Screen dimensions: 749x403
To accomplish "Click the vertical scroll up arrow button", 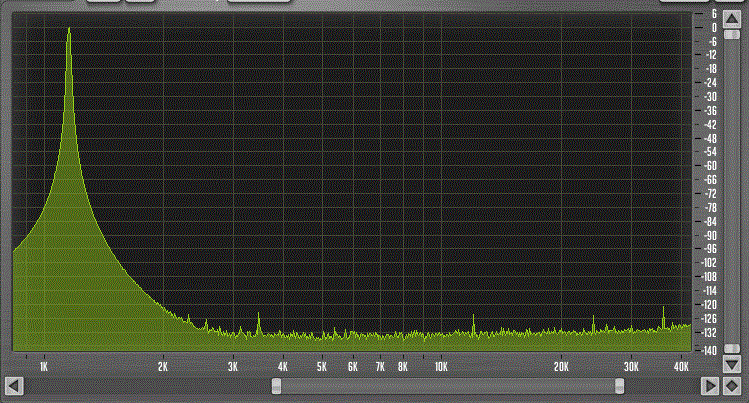I will (x=732, y=19).
